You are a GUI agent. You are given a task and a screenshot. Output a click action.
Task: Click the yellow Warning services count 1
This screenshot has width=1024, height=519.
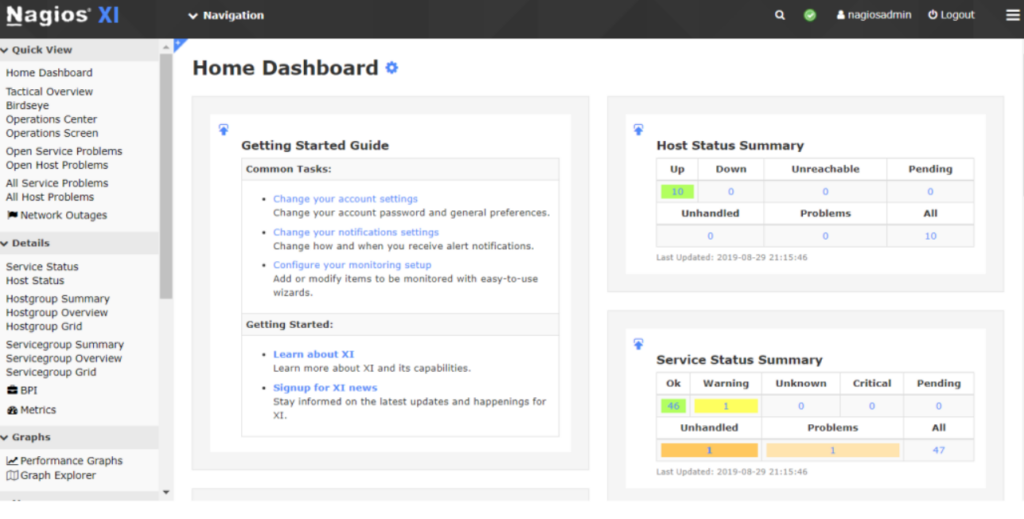(x=726, y=406)
